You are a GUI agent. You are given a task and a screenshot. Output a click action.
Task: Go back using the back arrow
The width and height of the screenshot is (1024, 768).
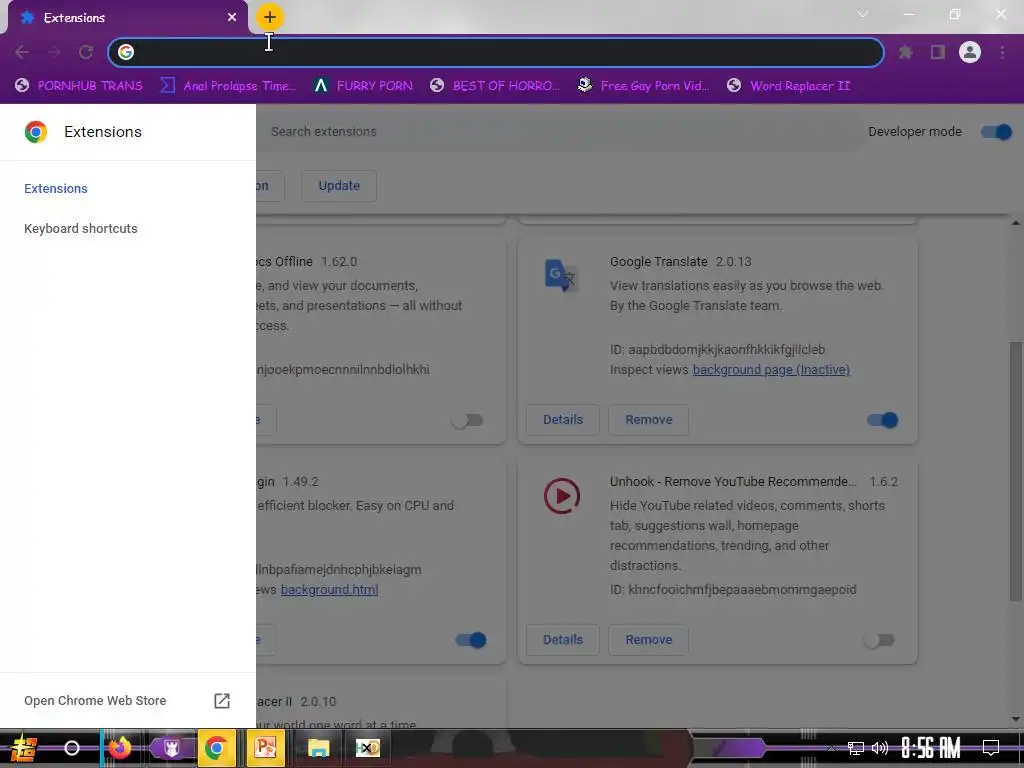pyautogui.click(x=22, y=52)
